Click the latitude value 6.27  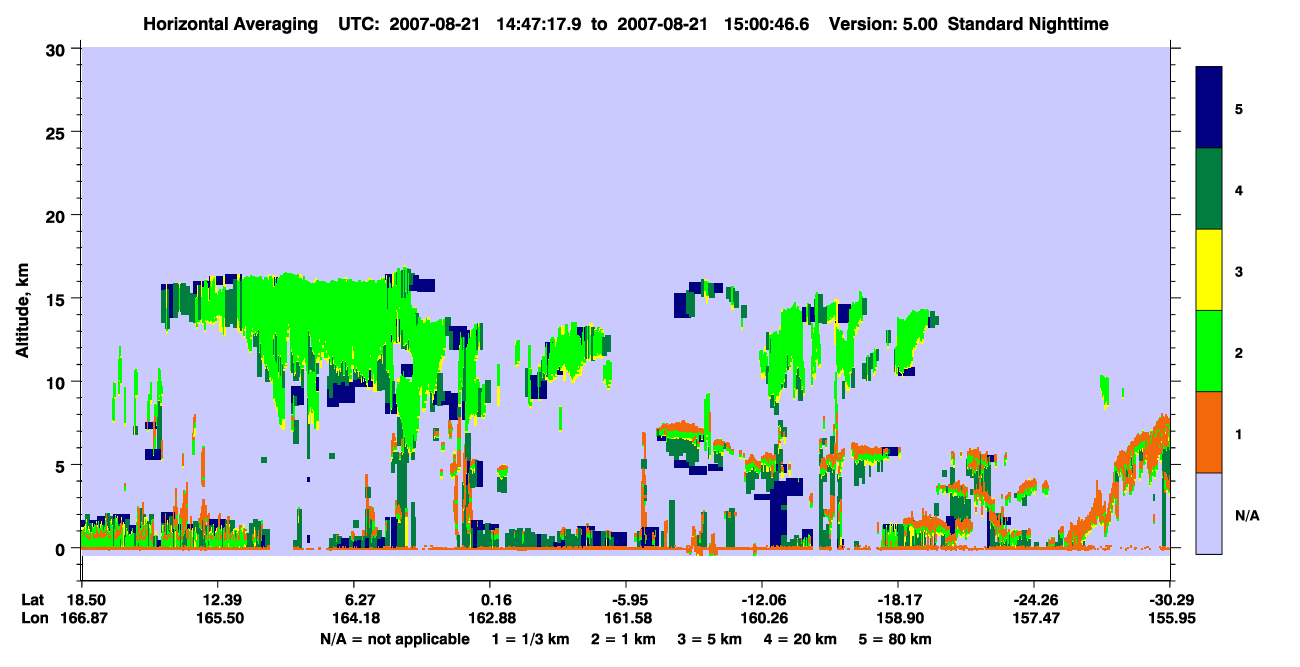[357, 599]
